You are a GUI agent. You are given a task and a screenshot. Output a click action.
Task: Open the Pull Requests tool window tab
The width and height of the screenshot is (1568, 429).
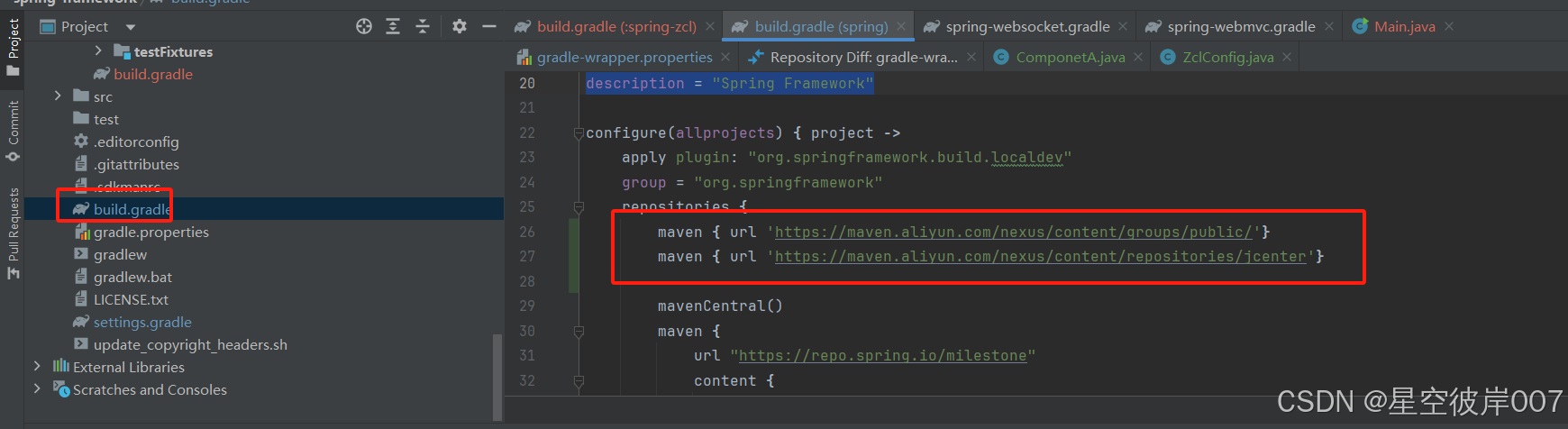tap(13, 233)
